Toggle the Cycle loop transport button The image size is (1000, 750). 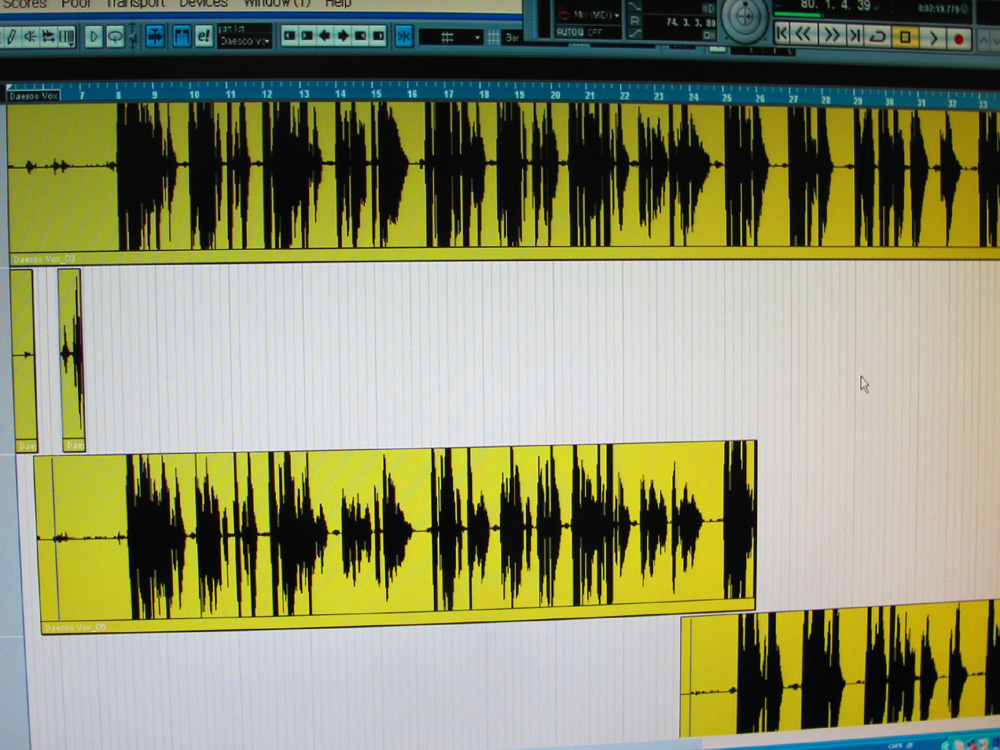coord(878,36)
